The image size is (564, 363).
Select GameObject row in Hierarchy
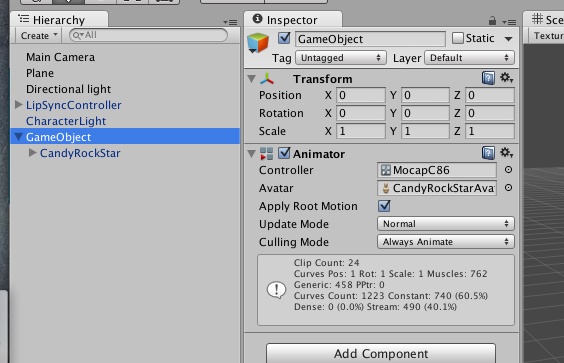point(125,136)
